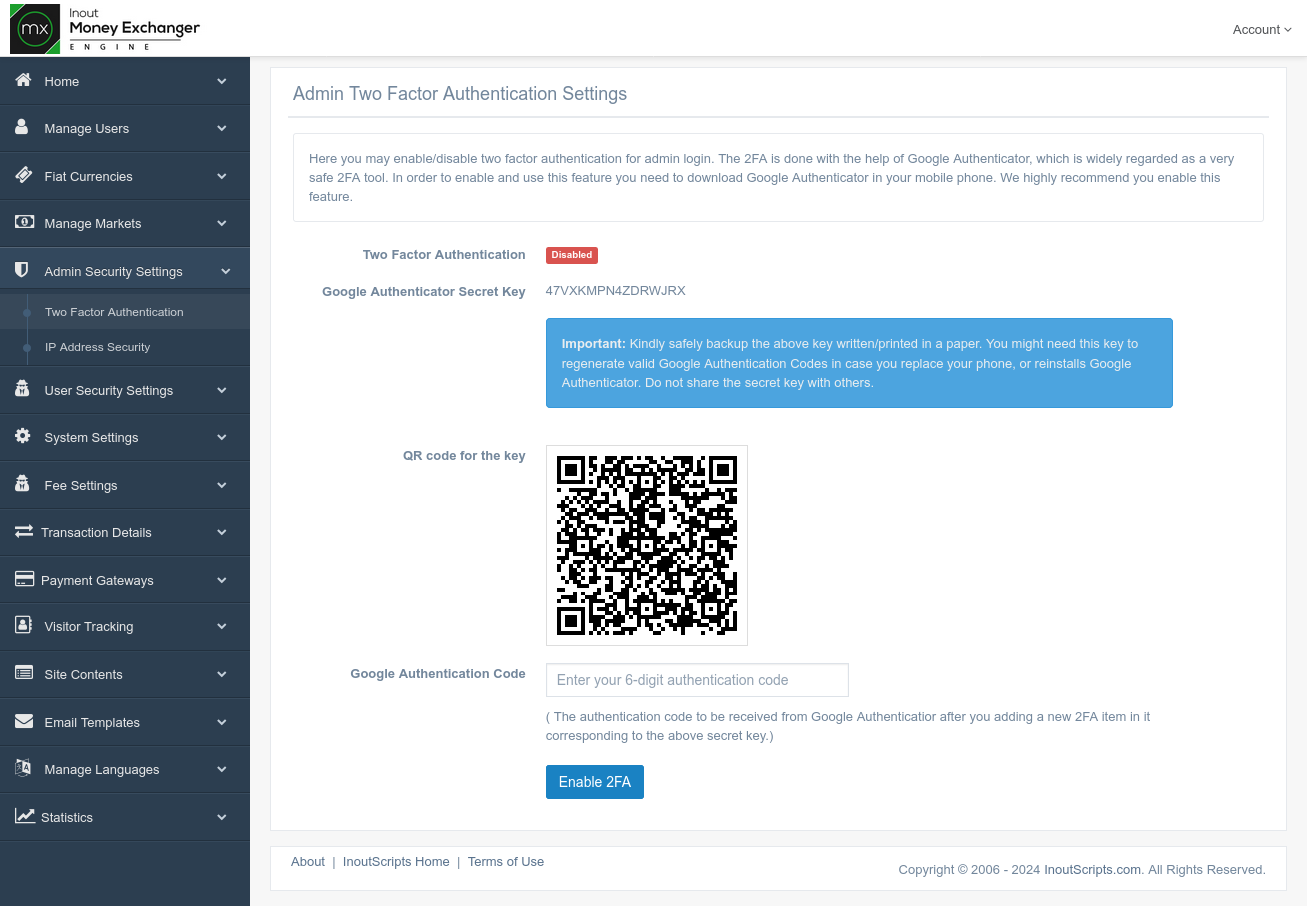Click the Money Exchanger logo
This screenshot has width=1307, height=907.
105,28
